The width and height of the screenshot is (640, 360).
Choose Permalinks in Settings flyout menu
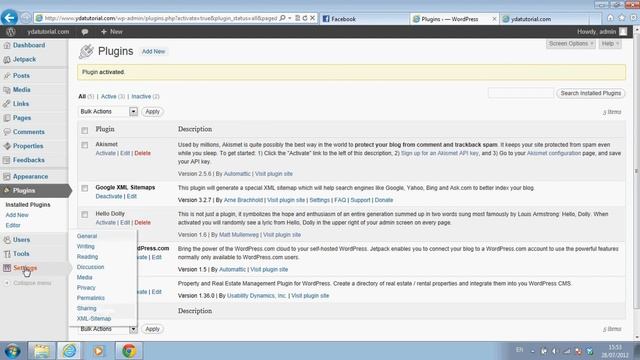[91, 298]
